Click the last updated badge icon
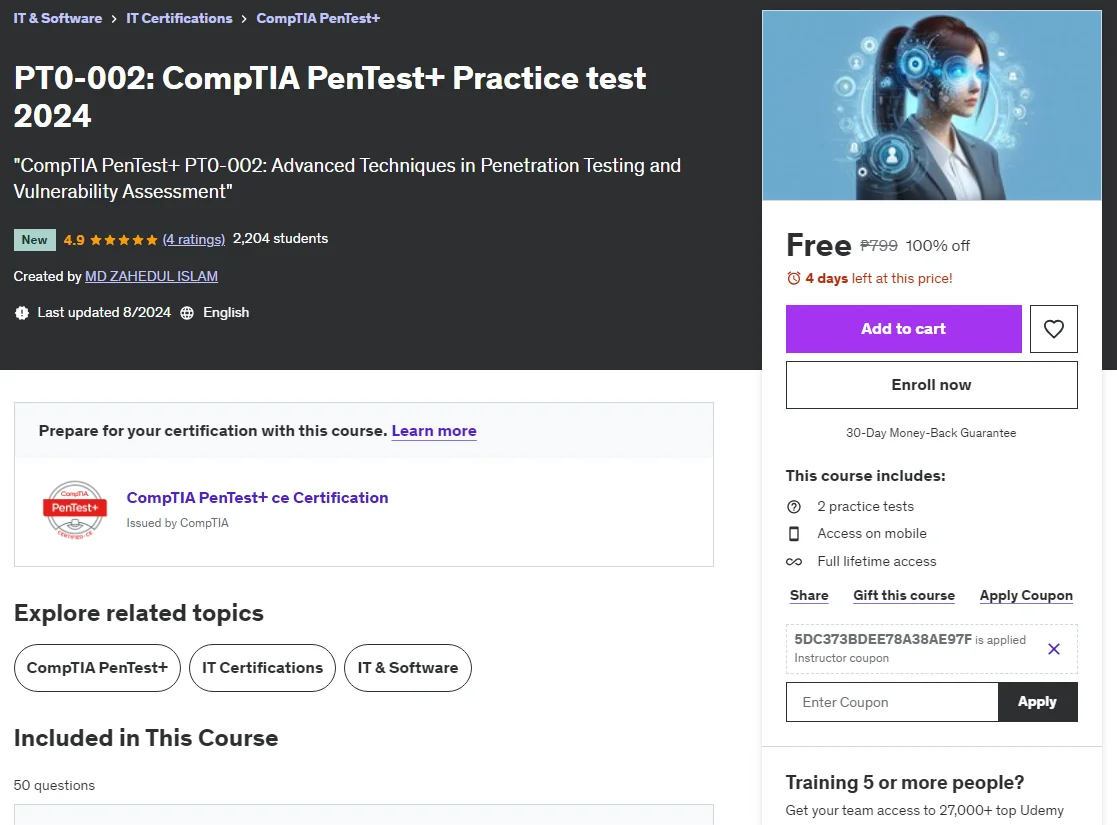Viewport: 1117px width, 825px height. click(22, 313)
